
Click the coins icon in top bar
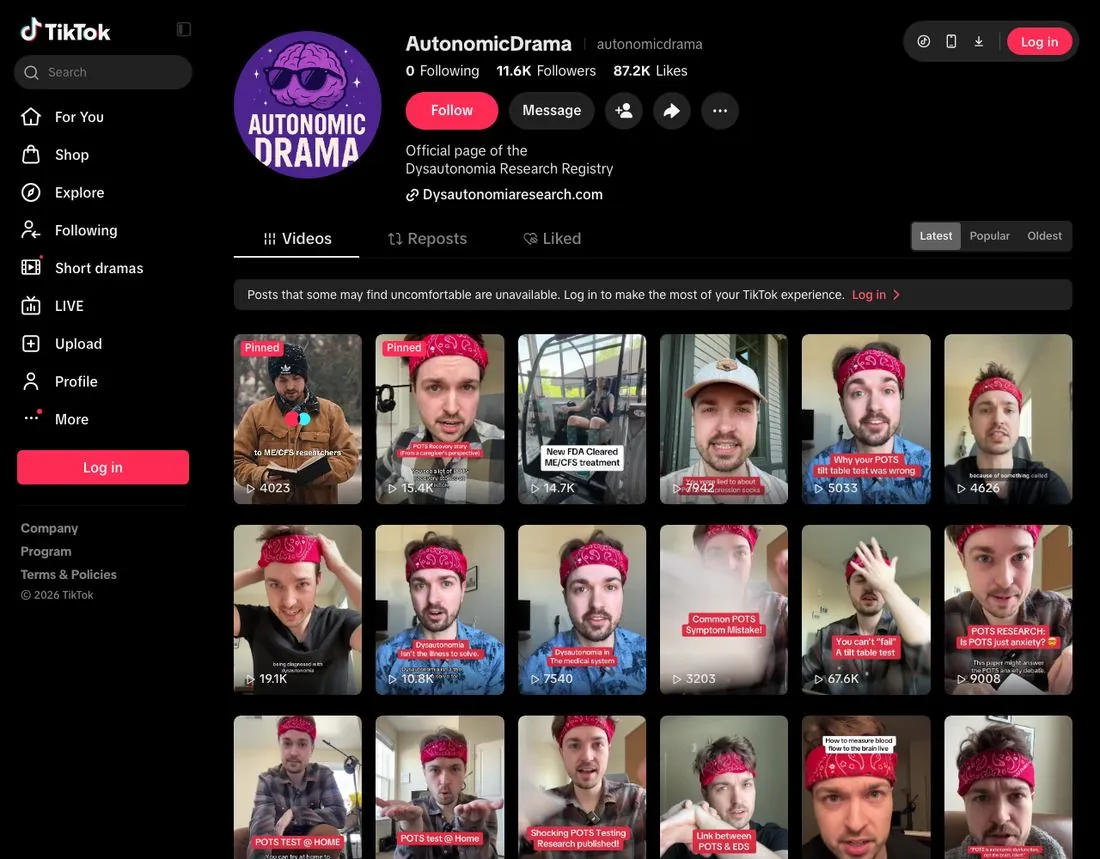click(x=924, y=41)
